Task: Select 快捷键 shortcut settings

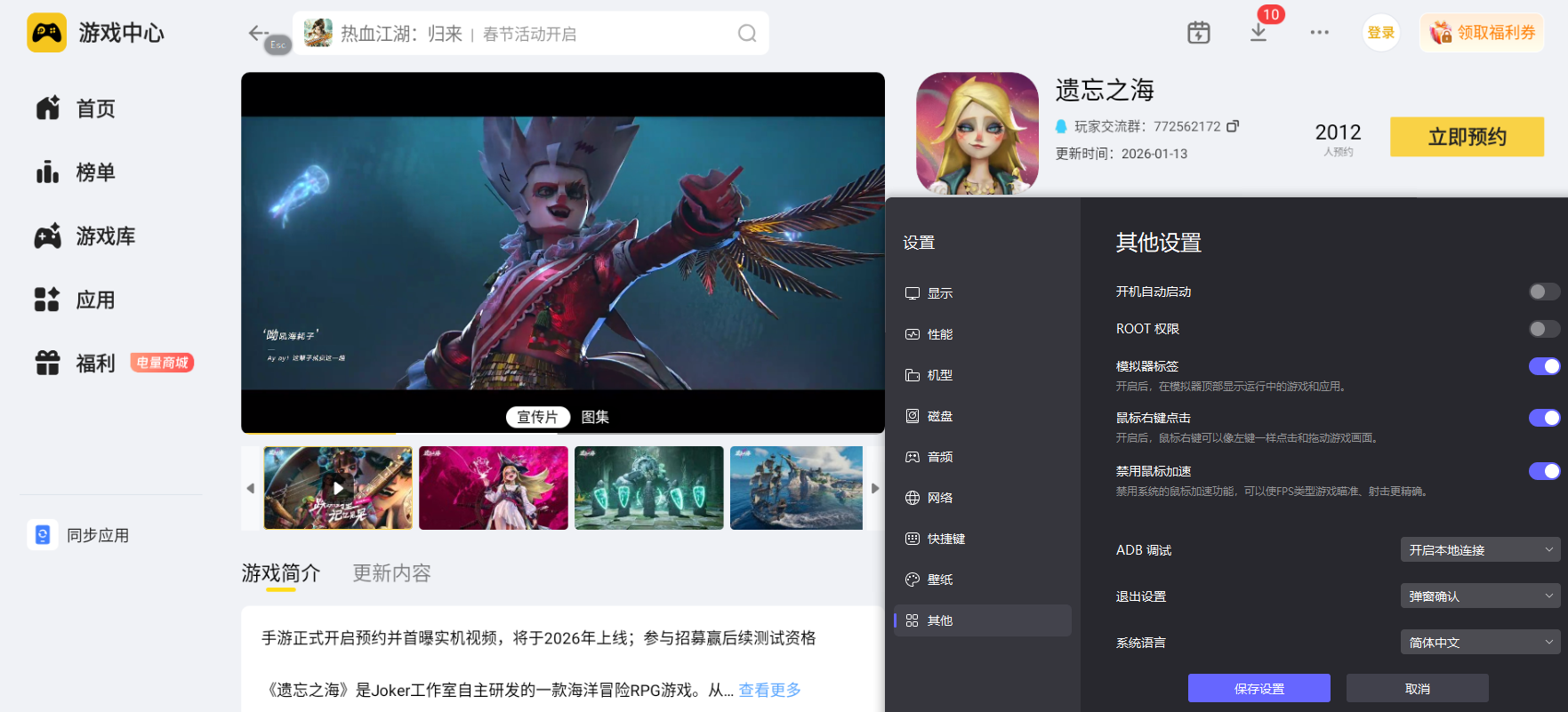Action: 983,539
